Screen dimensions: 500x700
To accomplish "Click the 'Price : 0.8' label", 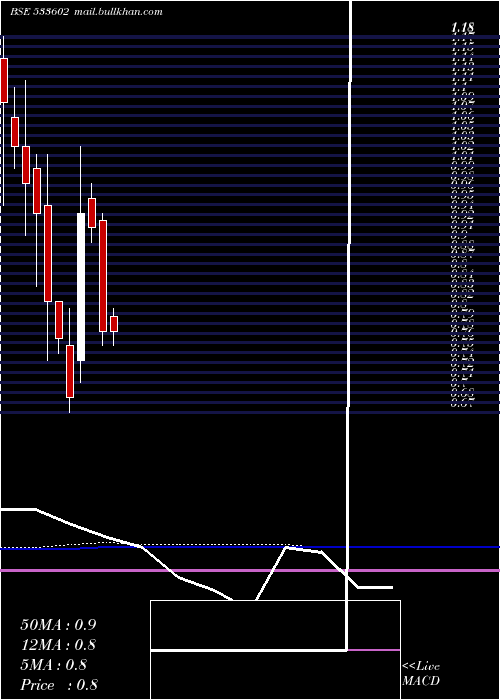I will [x=59, y=685].
